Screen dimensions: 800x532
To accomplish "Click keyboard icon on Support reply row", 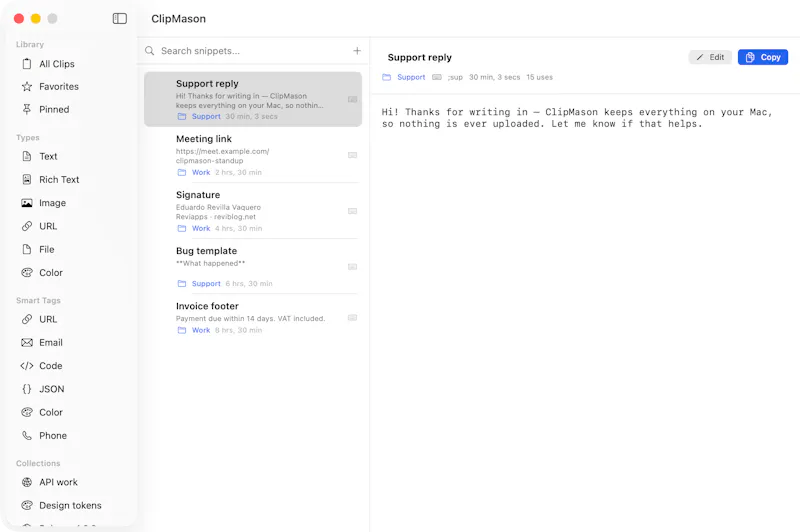I will tap(352, 99).
